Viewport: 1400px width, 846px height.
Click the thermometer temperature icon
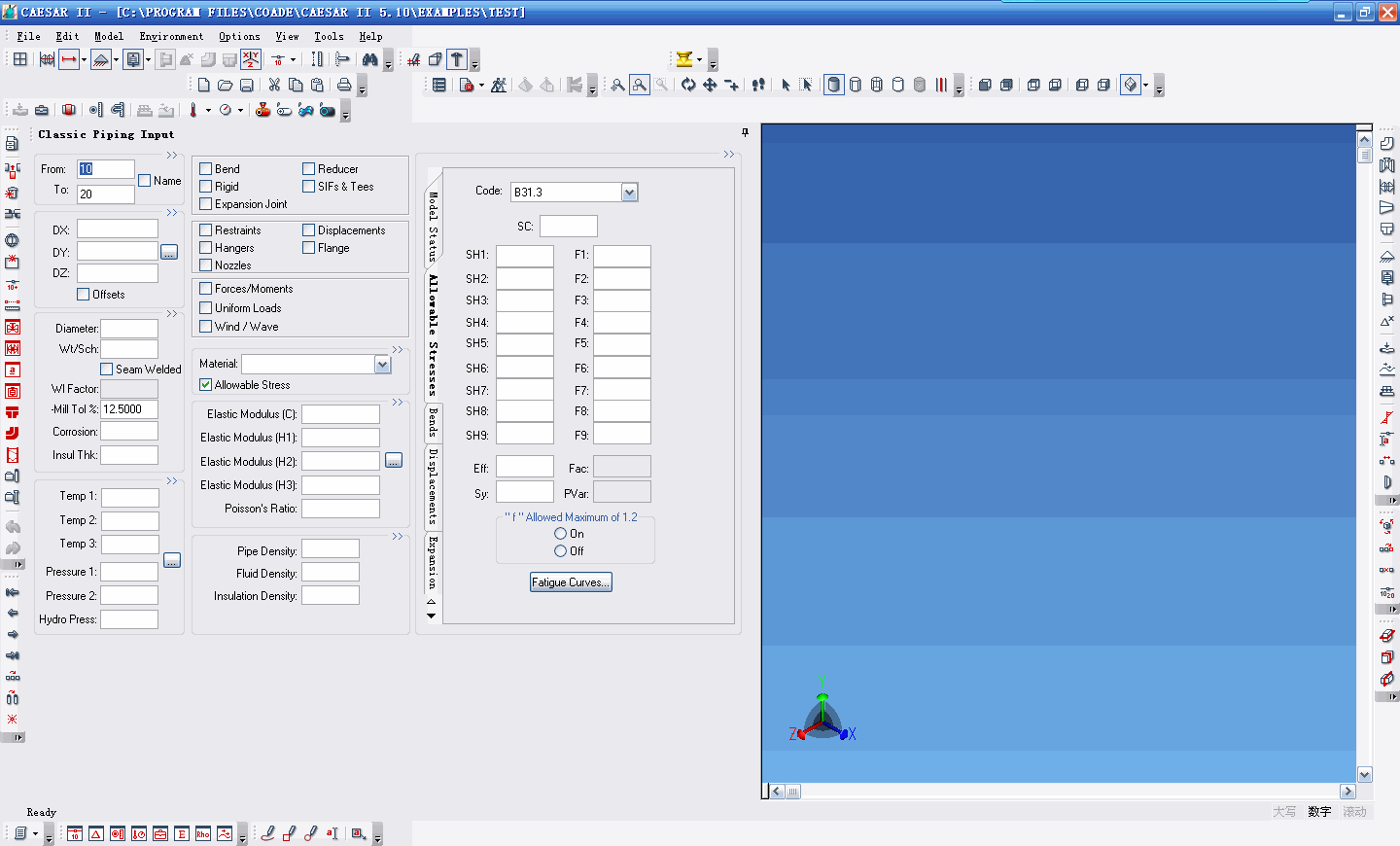(193, 111)
